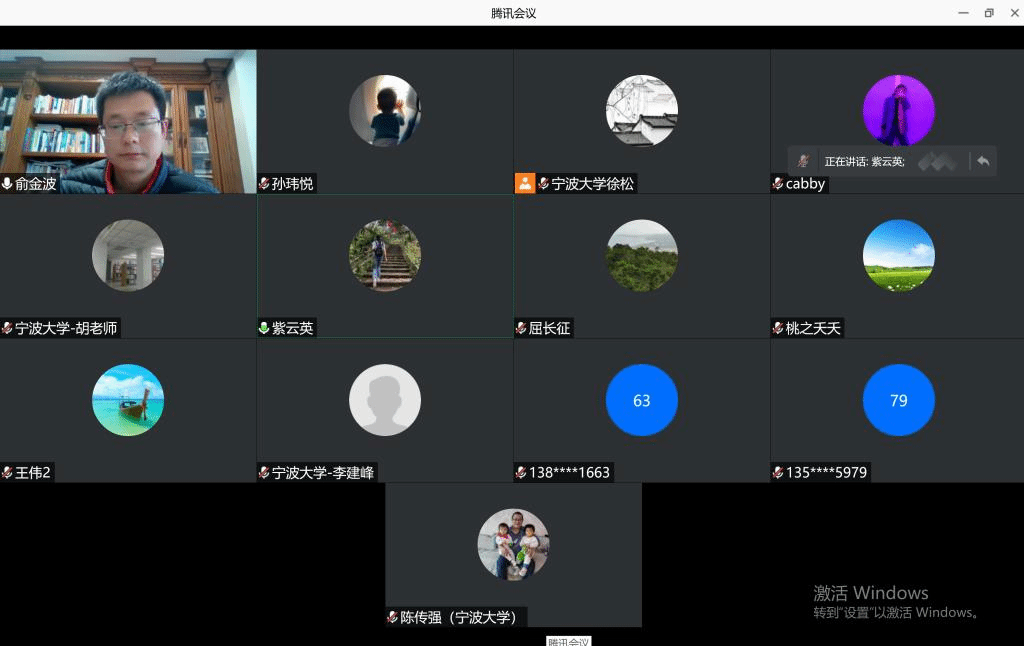The width and height of the screenshot is (1024, 646).
Task: Click the name label 宁波大学-李建峰
Action: [x=323, y=472]
